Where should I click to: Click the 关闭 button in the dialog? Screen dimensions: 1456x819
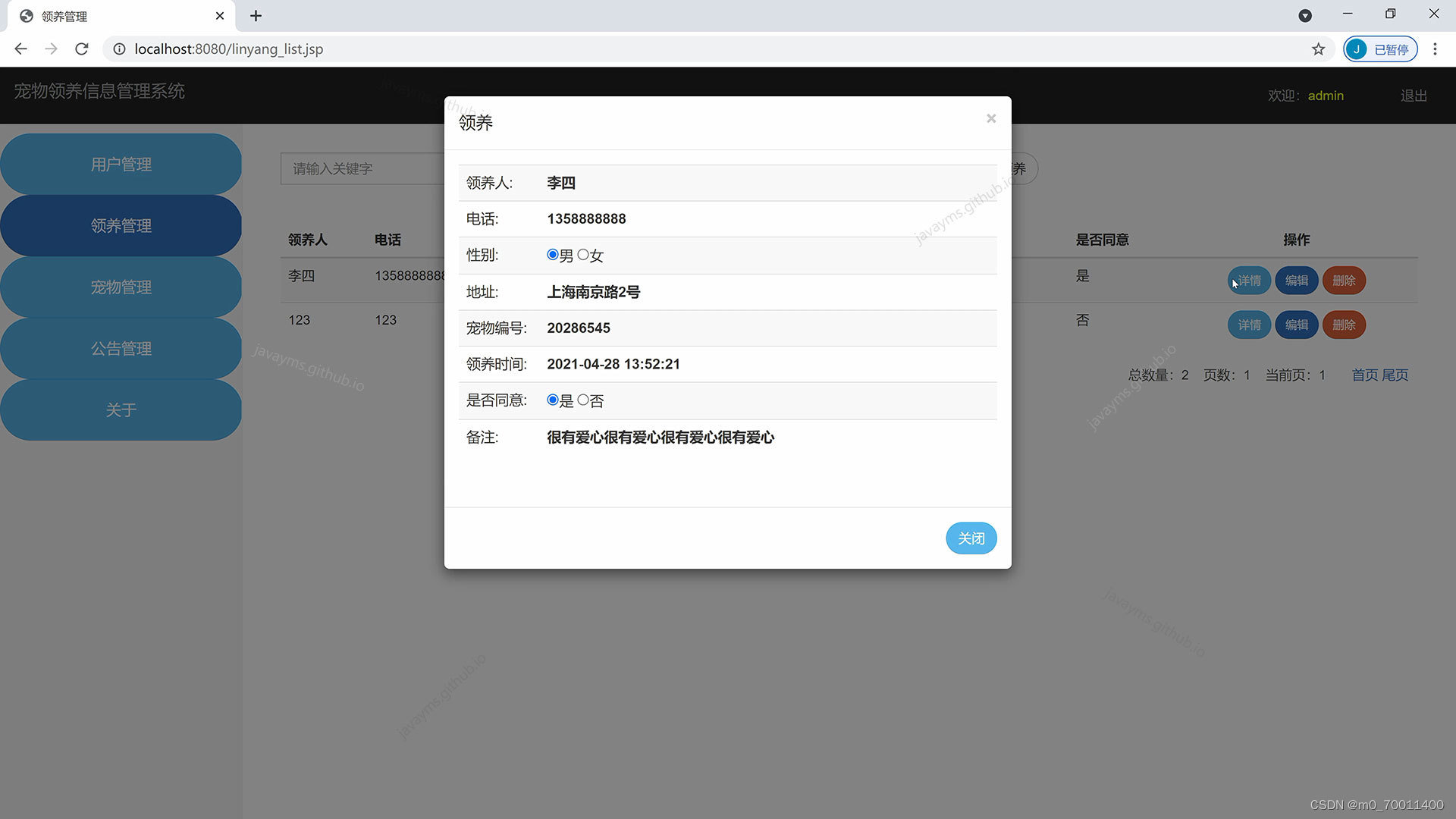point(971,538)
